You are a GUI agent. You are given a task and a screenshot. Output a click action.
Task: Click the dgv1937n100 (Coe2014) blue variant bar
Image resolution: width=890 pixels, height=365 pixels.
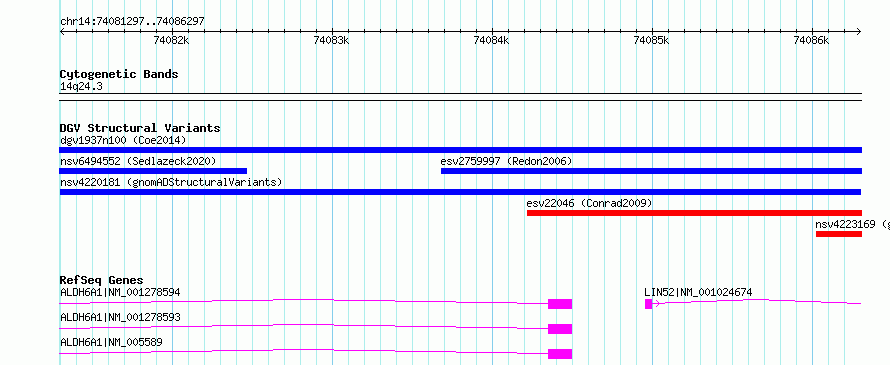tap(460, 150)
